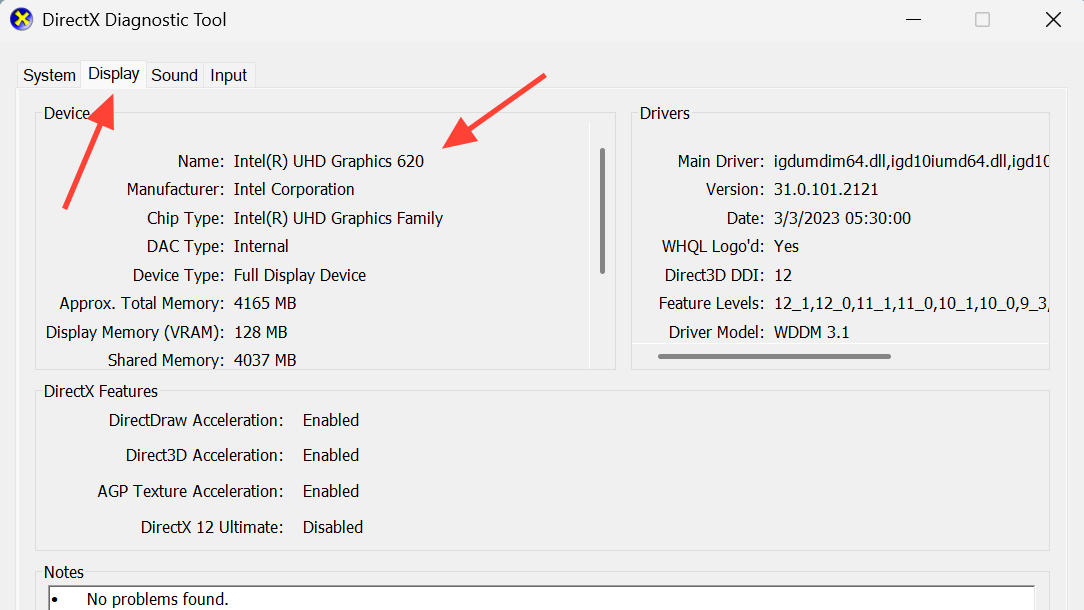Click the '128 MB' VRAM value
This screenshot has height=610, width=1084.
[261, 333]
